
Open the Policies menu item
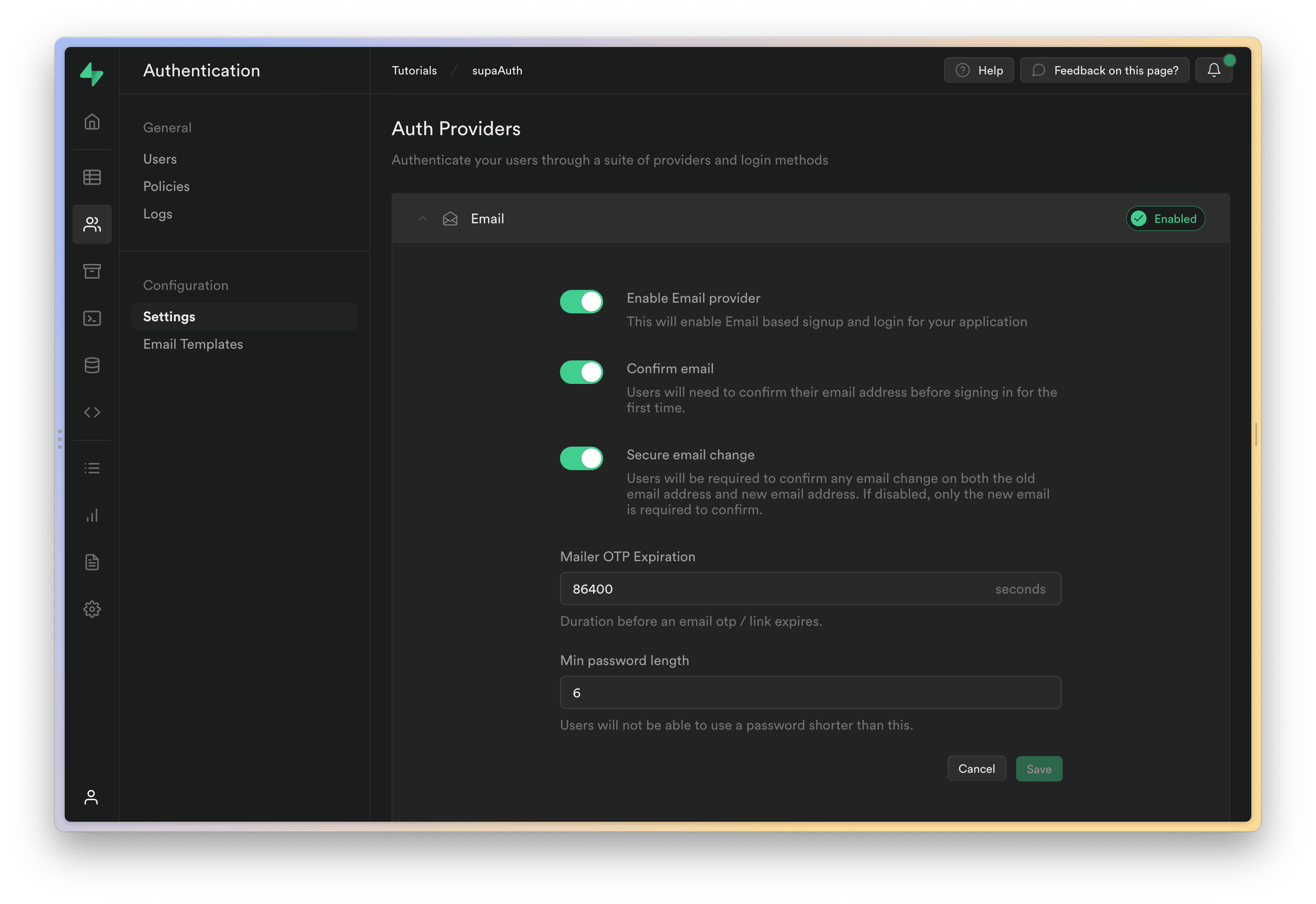click(x=166, y=187)
